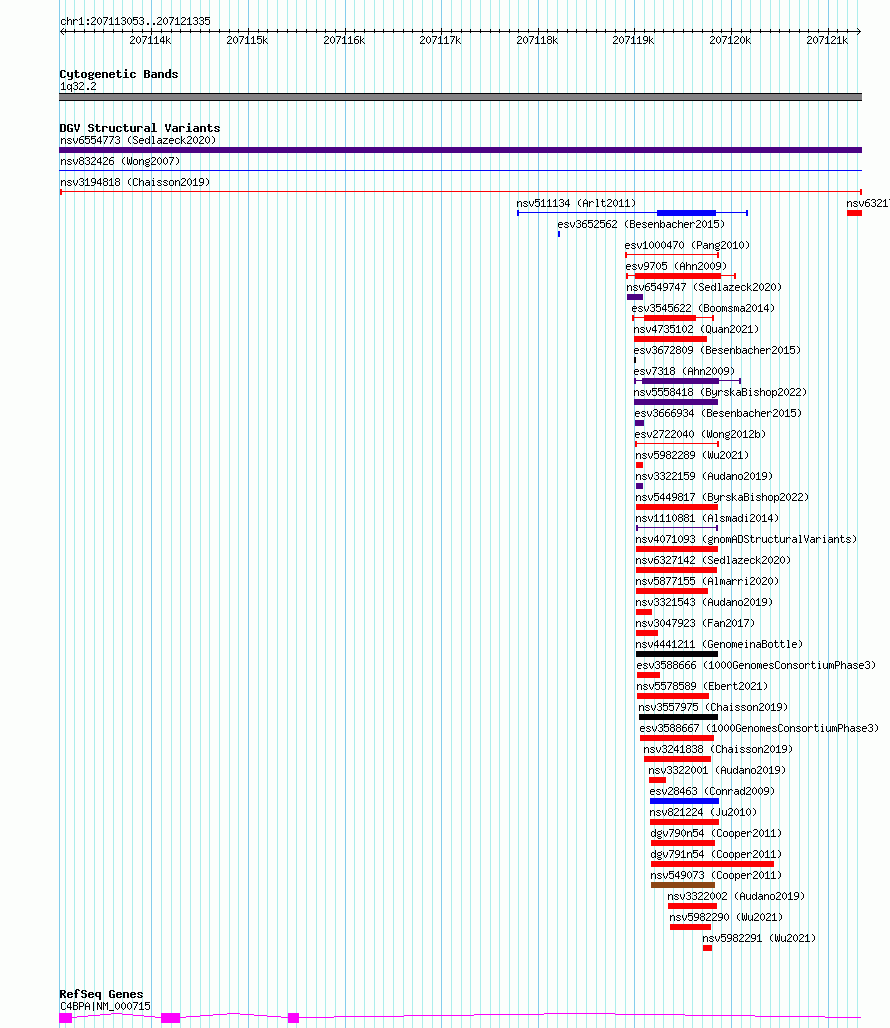Click nsv5982289 (Wu2021) label
The width and height of the screenshot is (890, 1028).
[692, 455]
